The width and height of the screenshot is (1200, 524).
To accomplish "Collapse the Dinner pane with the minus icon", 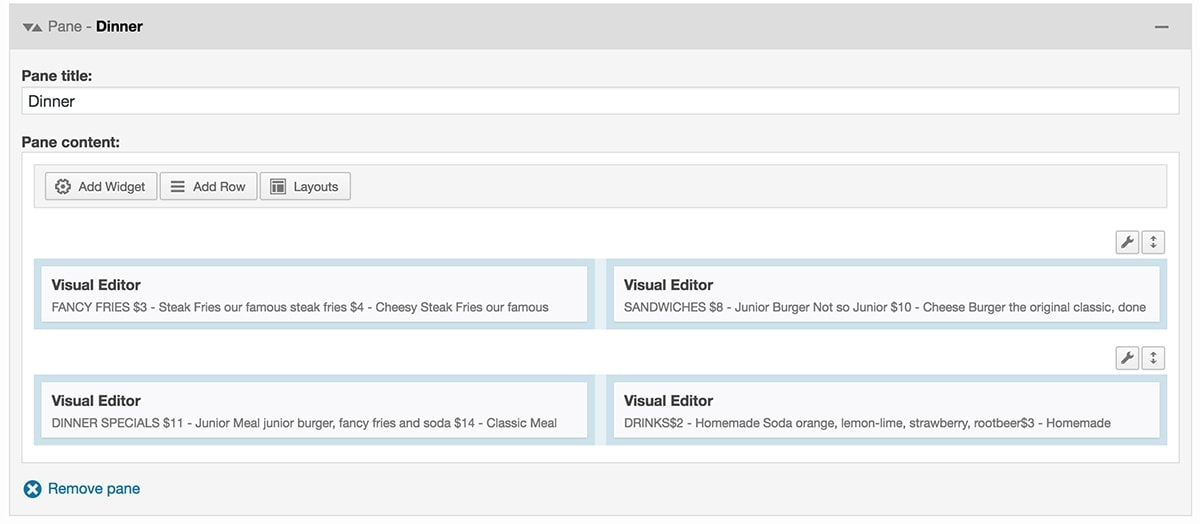I will pos(1161,27).
